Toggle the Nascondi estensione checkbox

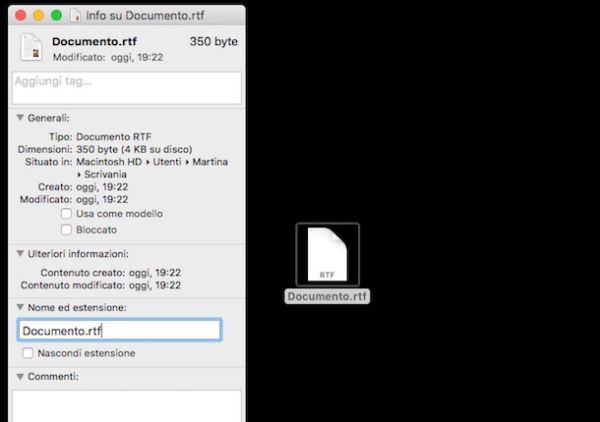pyautogui.click(x=27, y=353)
